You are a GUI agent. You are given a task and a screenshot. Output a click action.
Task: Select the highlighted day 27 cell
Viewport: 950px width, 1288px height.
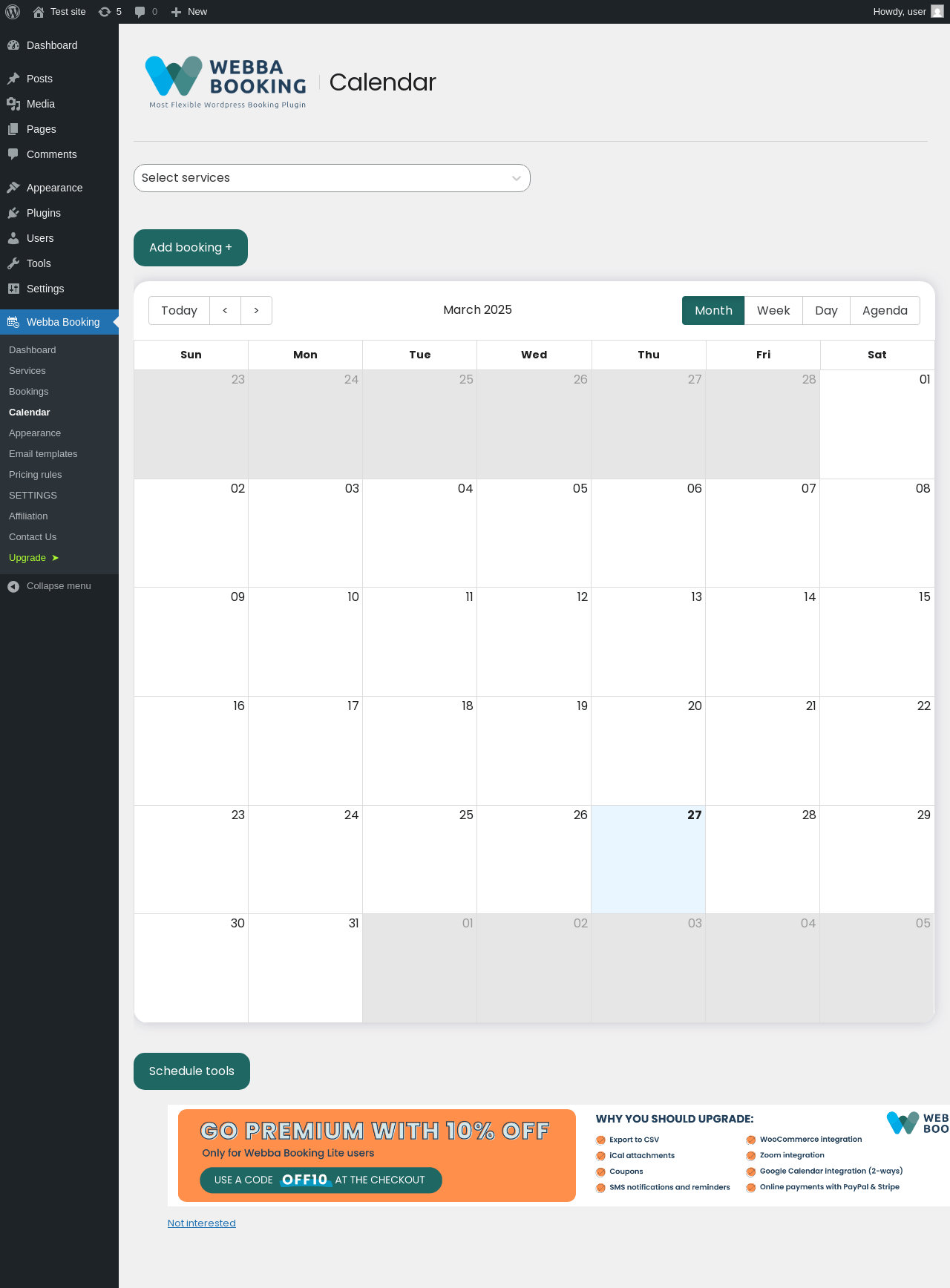click(648, 859)
